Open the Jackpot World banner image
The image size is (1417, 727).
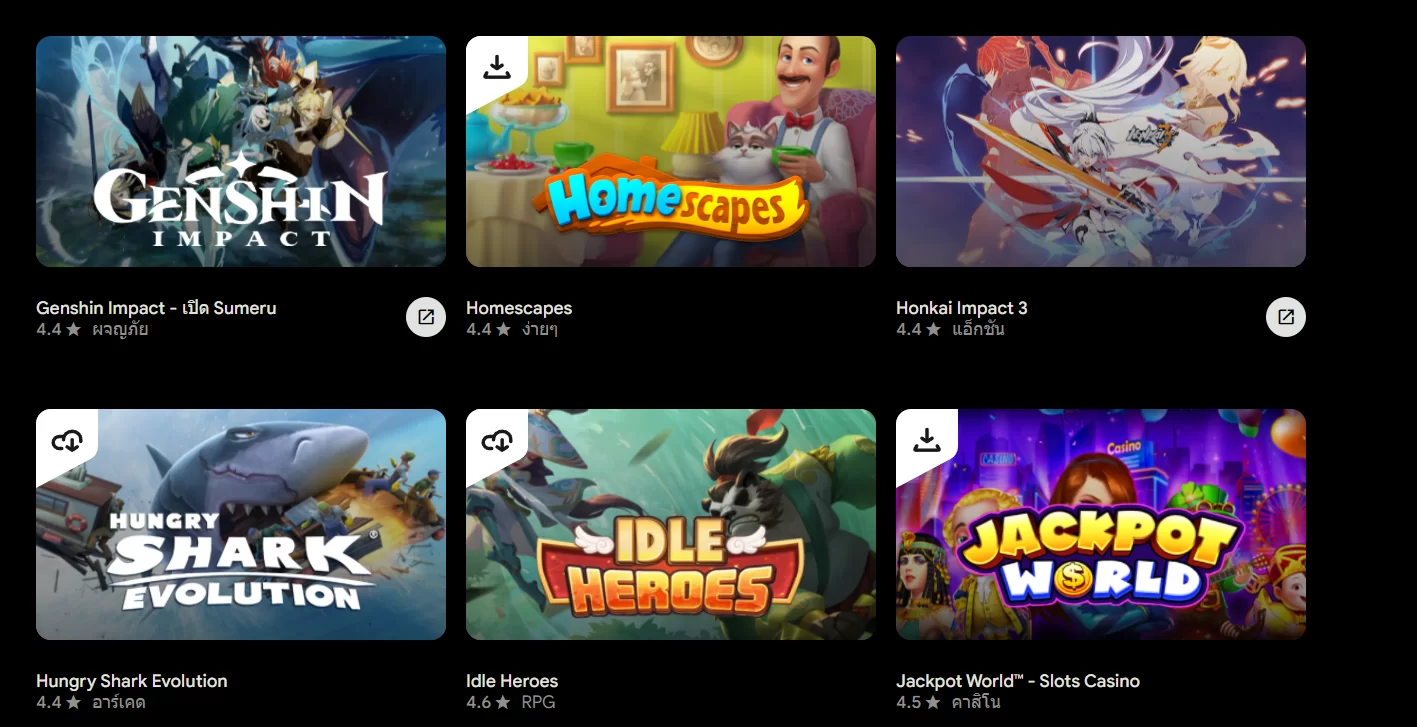click(x=1101, y=525)
